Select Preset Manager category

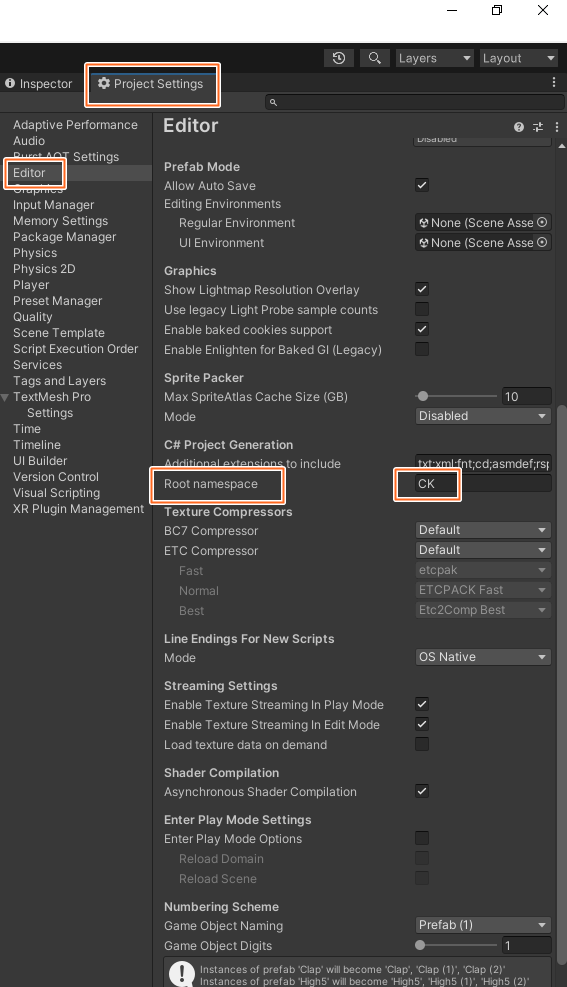point(57,301)
